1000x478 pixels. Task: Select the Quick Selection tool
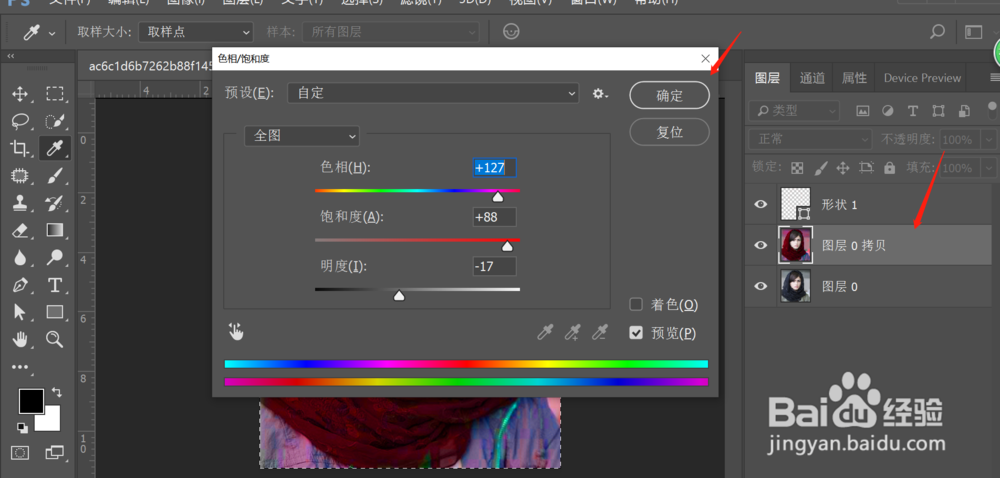pyautogui.click(x=55, y=121)
